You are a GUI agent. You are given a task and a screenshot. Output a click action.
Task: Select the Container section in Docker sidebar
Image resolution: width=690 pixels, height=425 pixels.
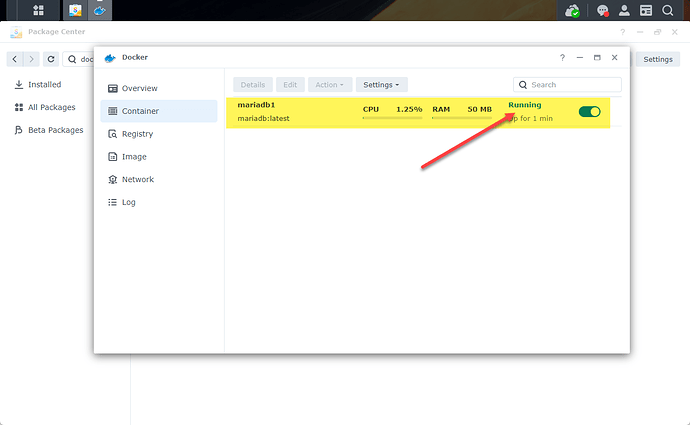pyautogui.click(x=159, y=111)
